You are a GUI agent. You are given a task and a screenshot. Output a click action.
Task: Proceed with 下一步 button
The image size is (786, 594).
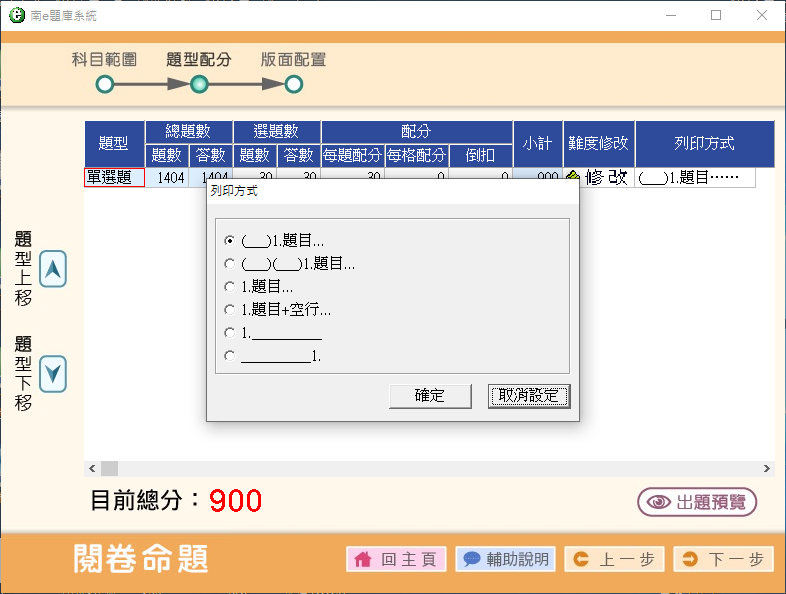coord(723,560)
